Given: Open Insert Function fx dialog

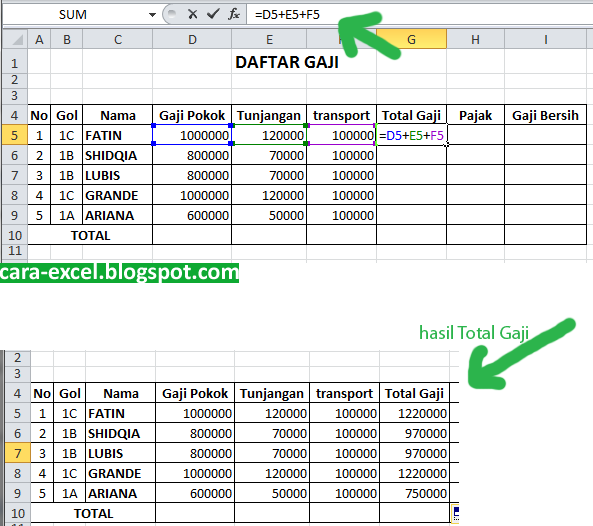Looking at the screenshot, I should tap(234, 14).
